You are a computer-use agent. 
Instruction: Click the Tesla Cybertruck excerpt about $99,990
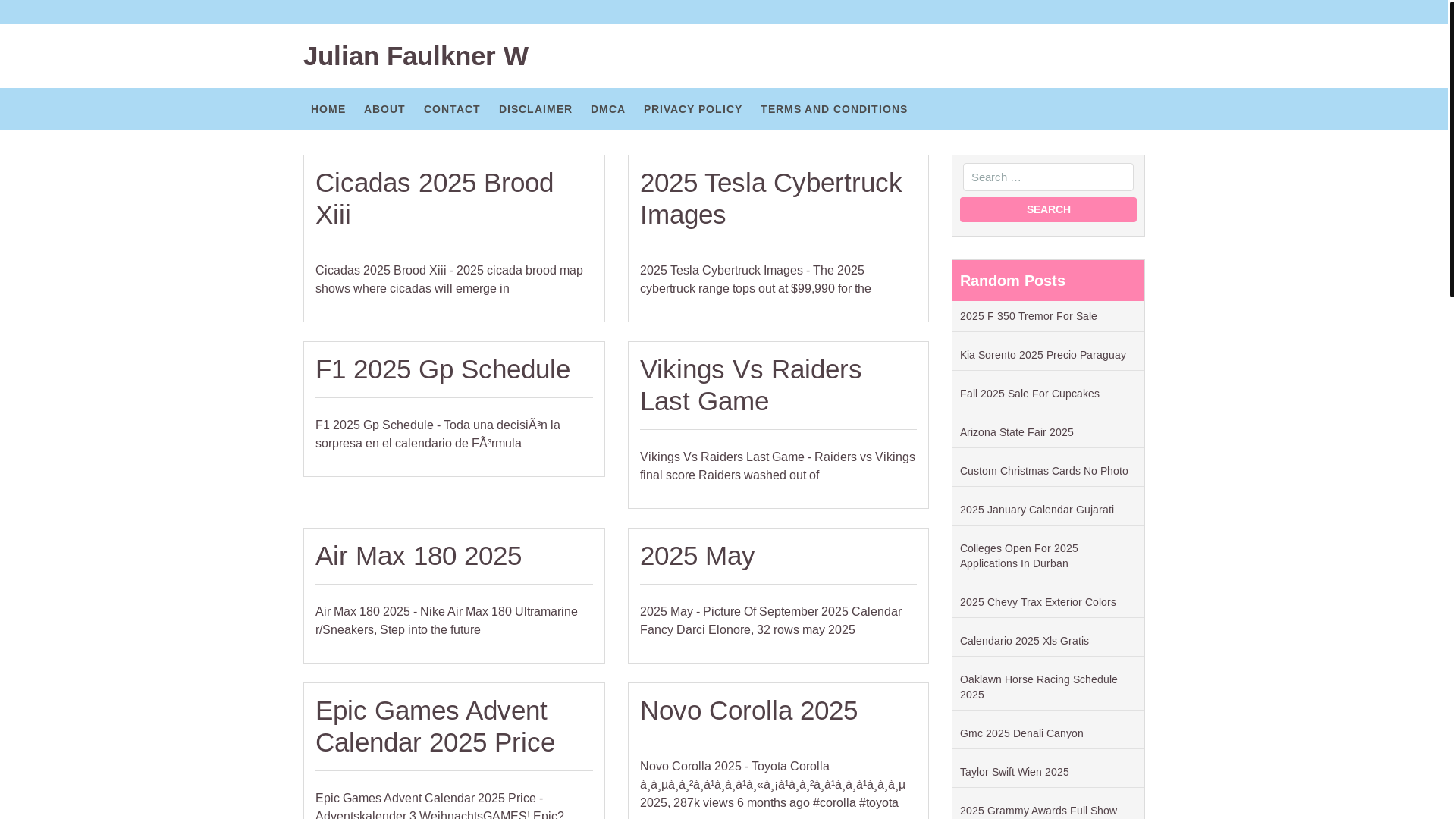pyautogui.click(x=755, y=280)
